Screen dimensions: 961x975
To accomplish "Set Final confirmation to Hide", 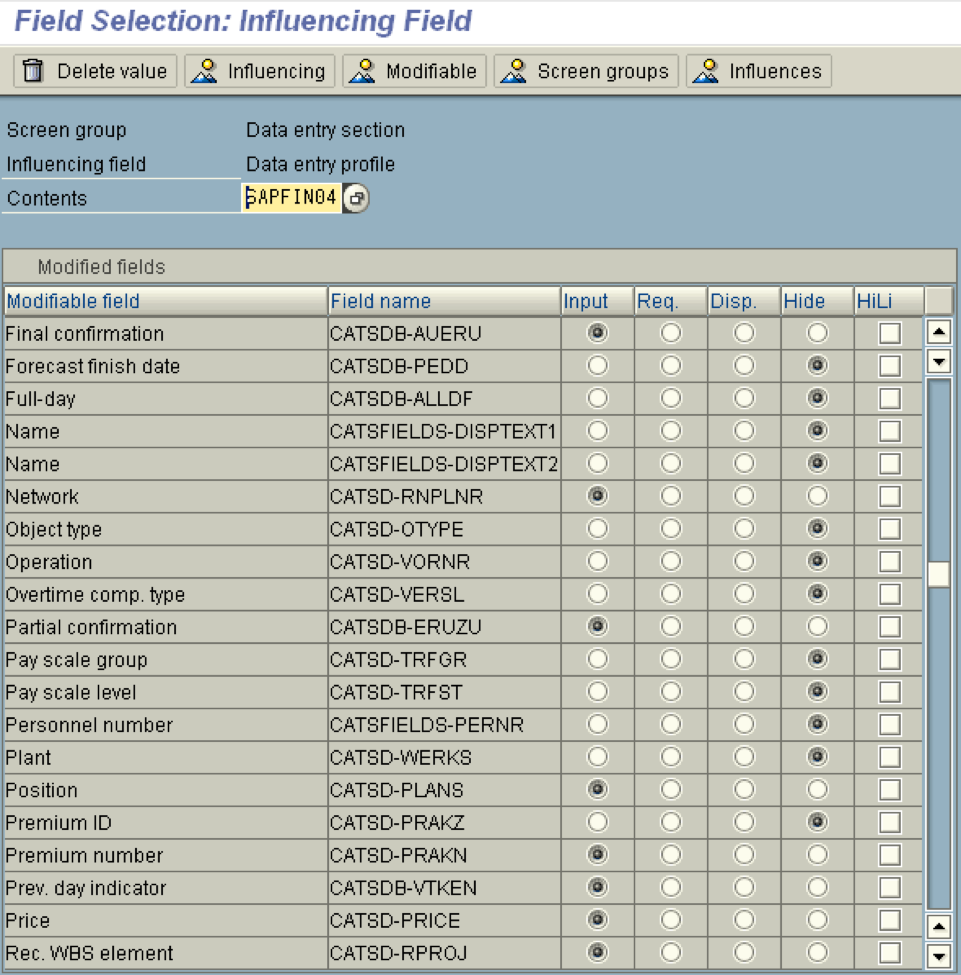I will tap(817, 334).
